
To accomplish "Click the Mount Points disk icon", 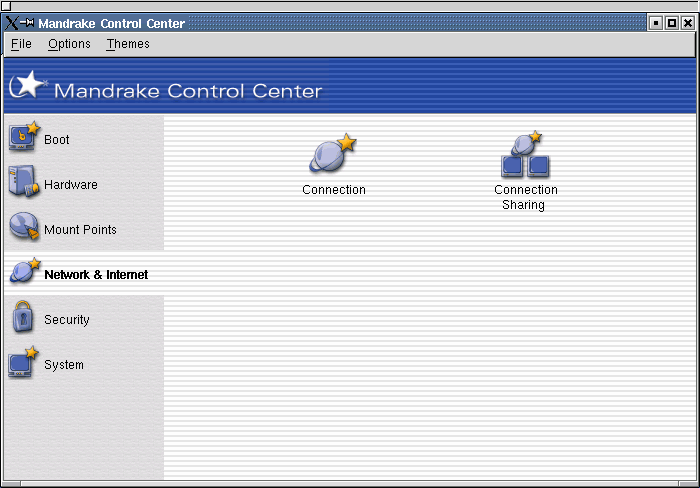I will click(24, 226).
